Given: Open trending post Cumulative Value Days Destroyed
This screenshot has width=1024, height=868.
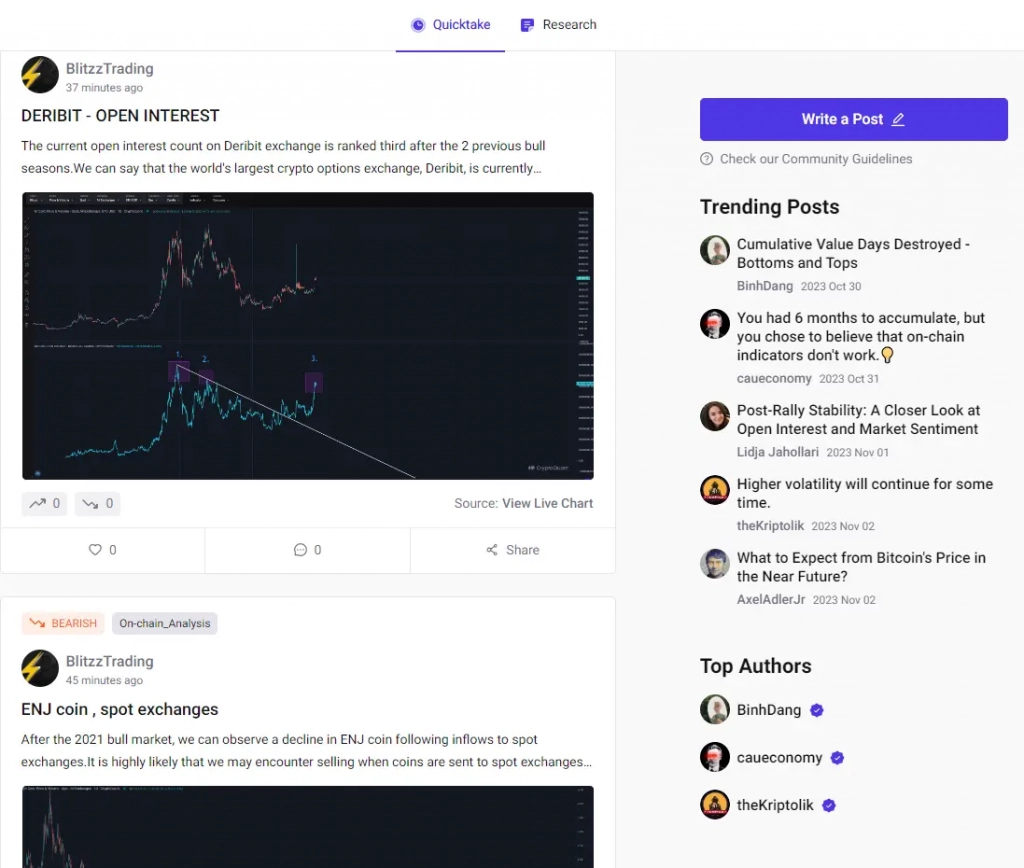Looking at the screenshot, I should [x=853, y=253].
